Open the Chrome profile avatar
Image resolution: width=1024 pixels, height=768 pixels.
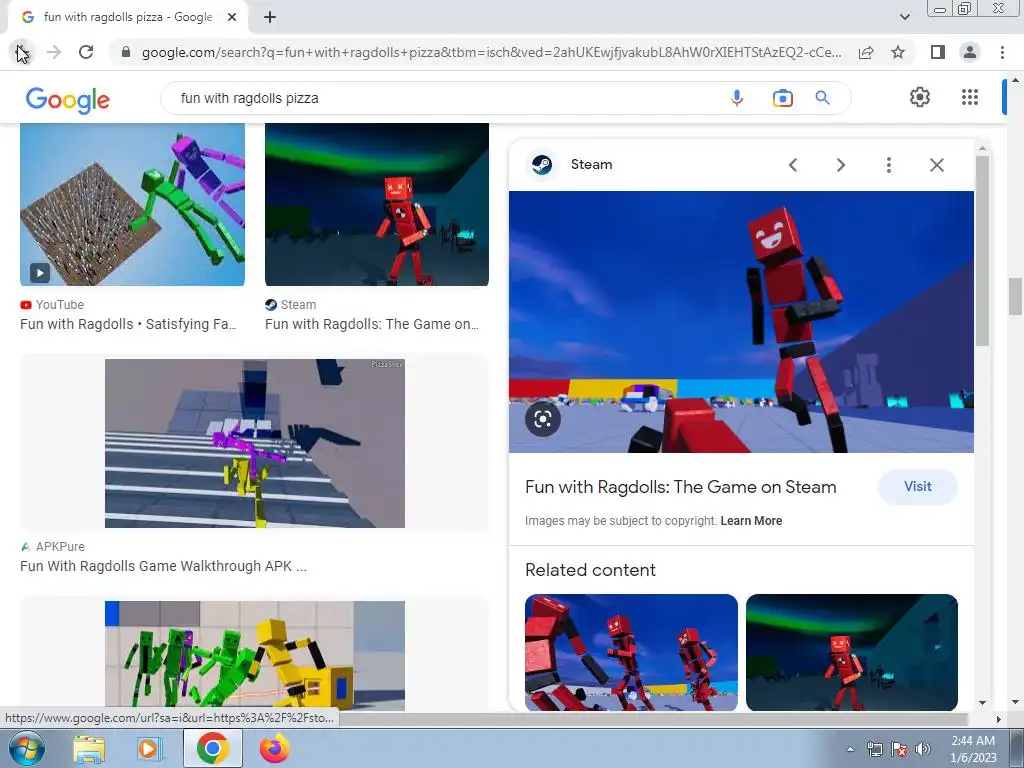tap(970, 52)
